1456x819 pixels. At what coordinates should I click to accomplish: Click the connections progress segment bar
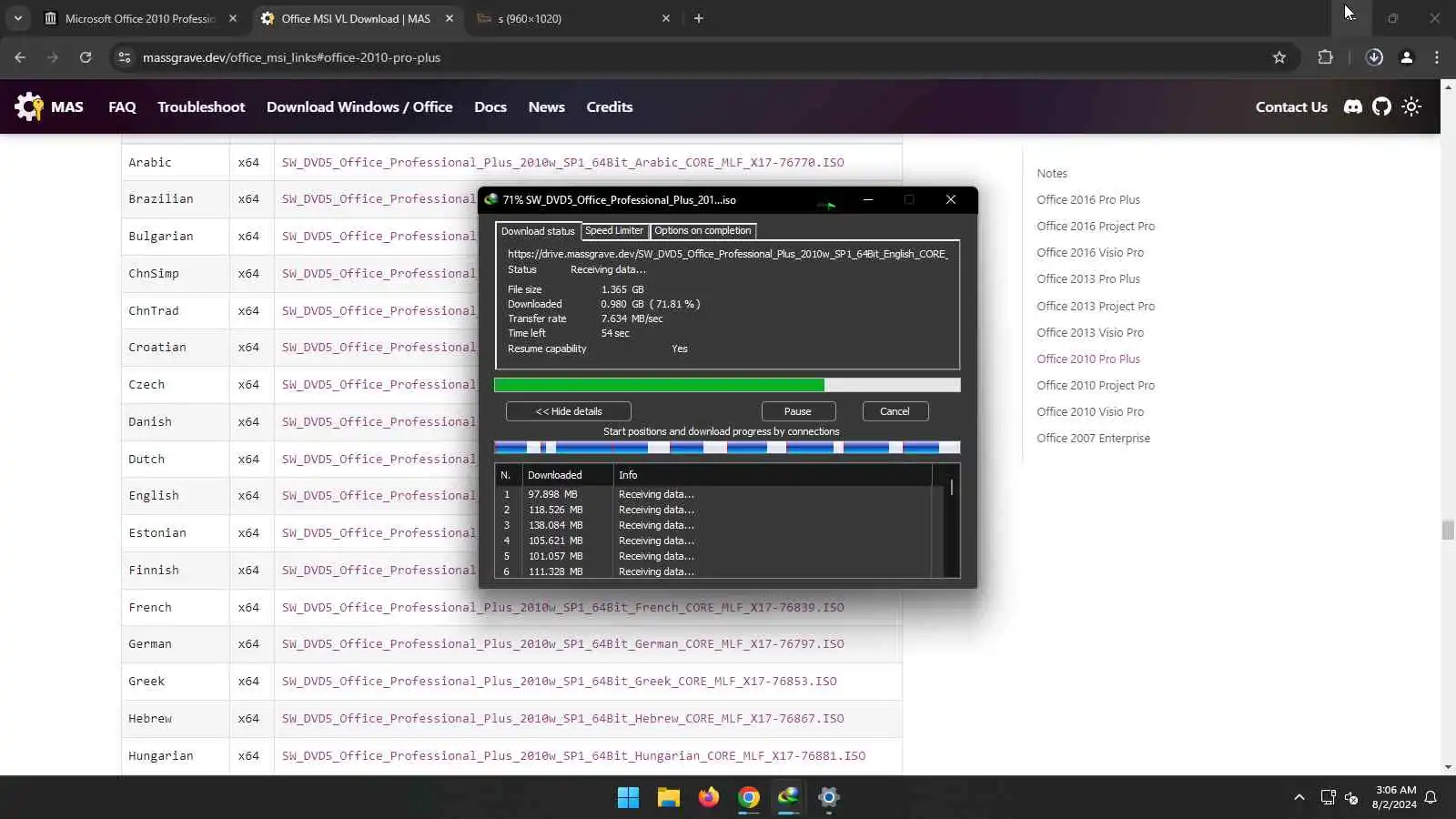(x=727, y=447)
